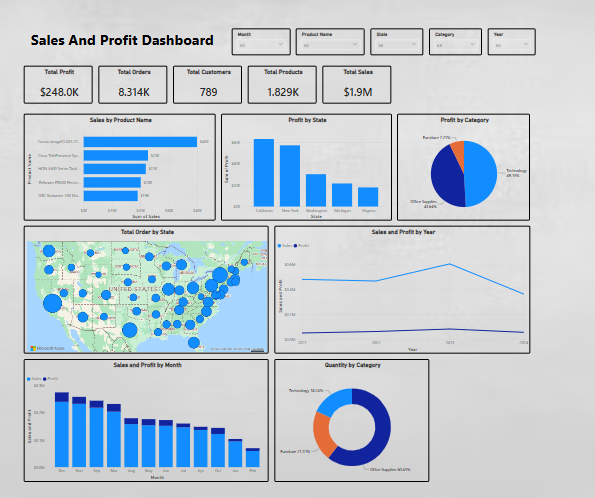595x498 pixels.
Task: Click the large California bubble on the map
Action: point(52,303)
